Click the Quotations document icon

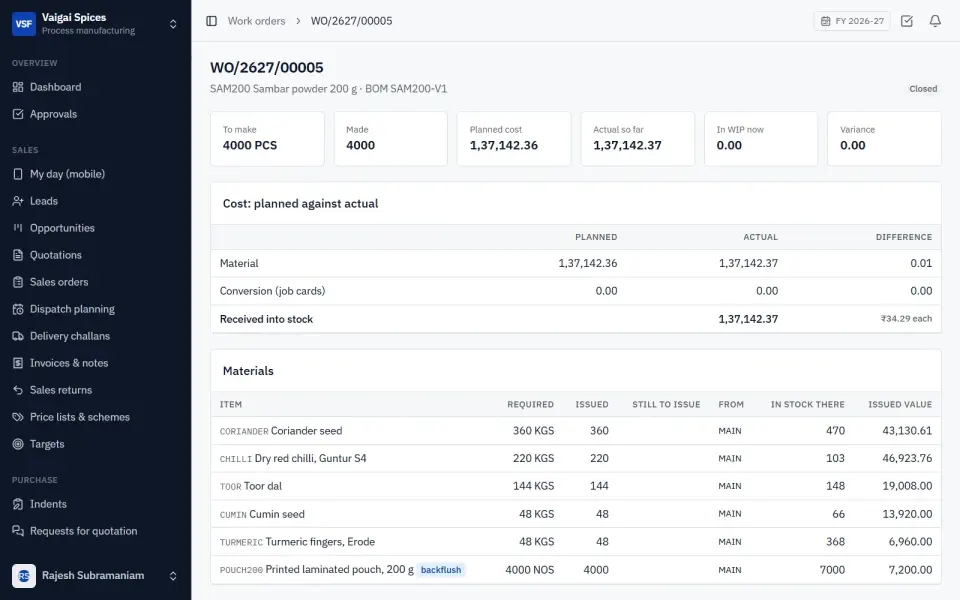point(18,255)
